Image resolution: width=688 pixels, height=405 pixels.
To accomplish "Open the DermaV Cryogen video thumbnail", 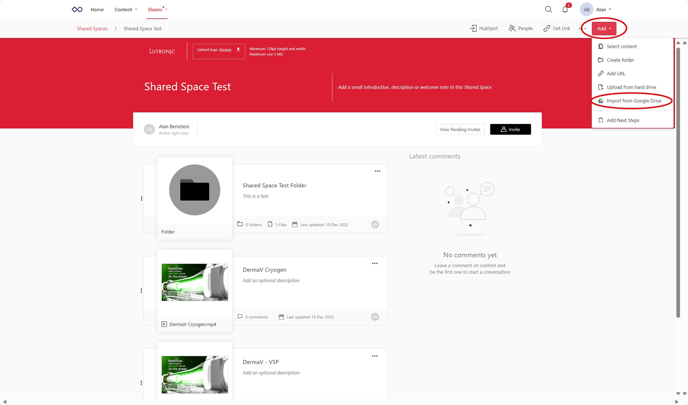I will click(x=194, y=283).
